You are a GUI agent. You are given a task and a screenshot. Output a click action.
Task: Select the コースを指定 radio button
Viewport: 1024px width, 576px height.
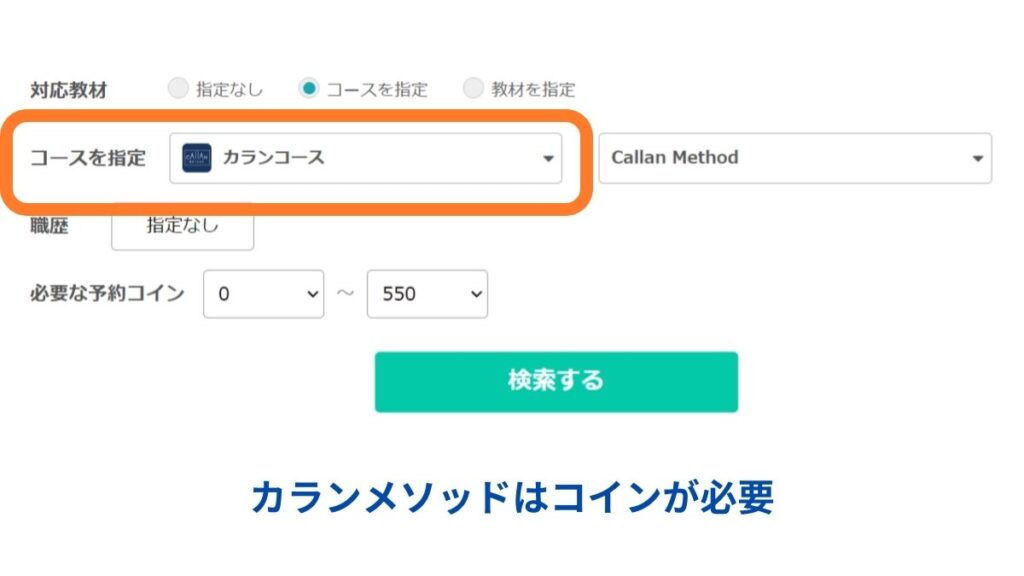pyautogui.click(x=309, y=88)
